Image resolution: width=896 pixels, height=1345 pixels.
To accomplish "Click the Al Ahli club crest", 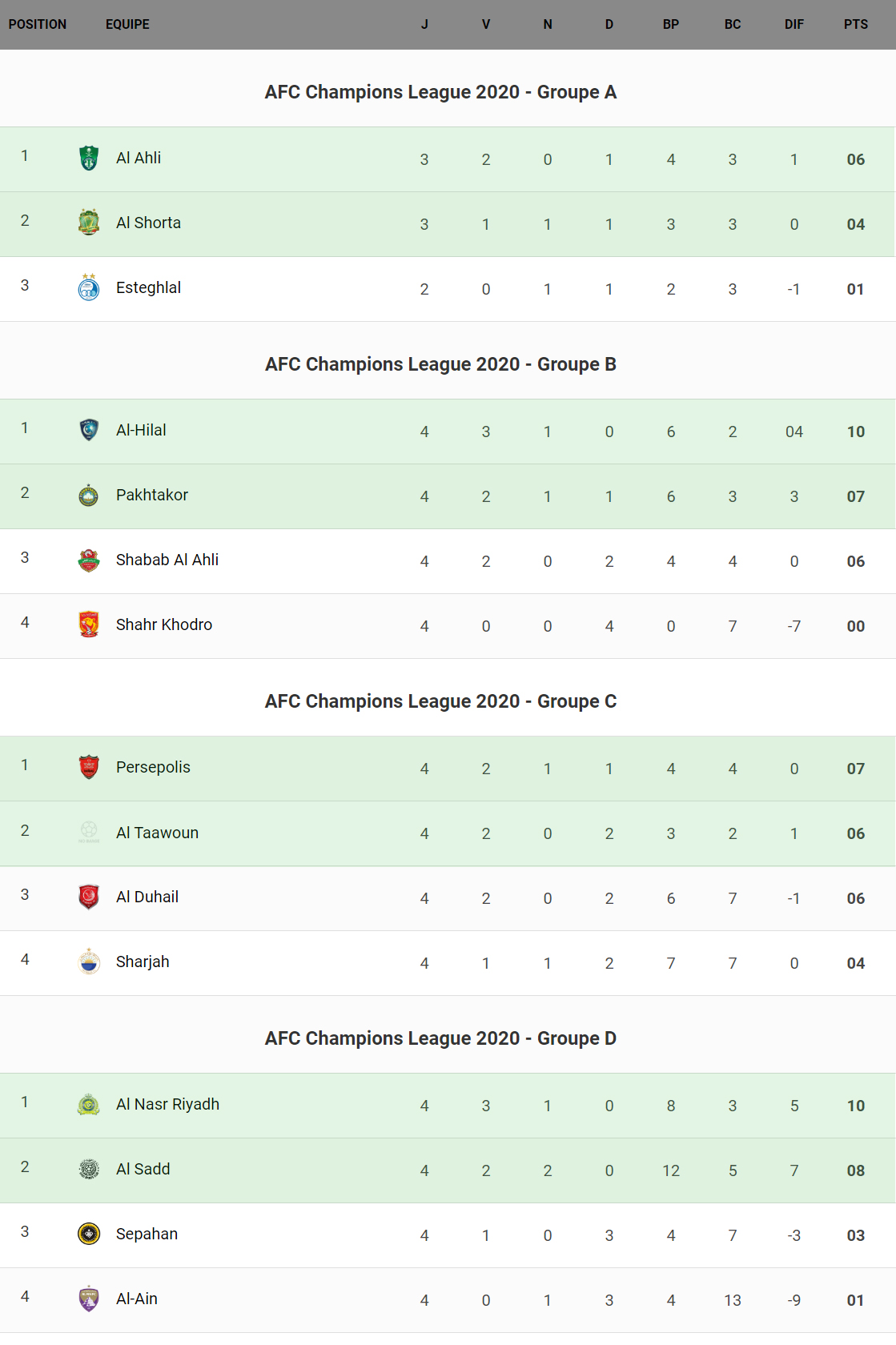I will click(x=89, y=158).
